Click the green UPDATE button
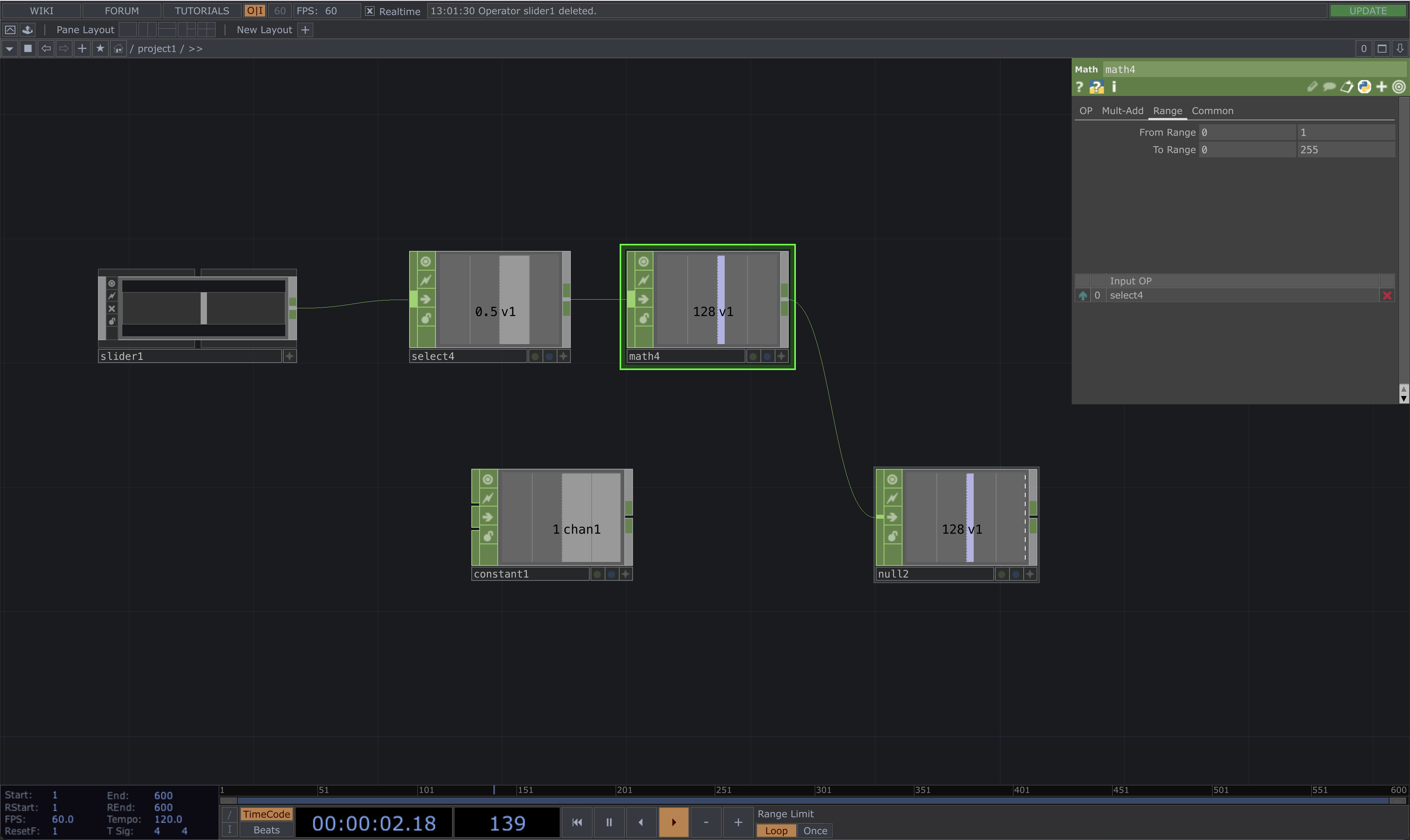The image size is (1410, 840). (x=1368, y=11)
